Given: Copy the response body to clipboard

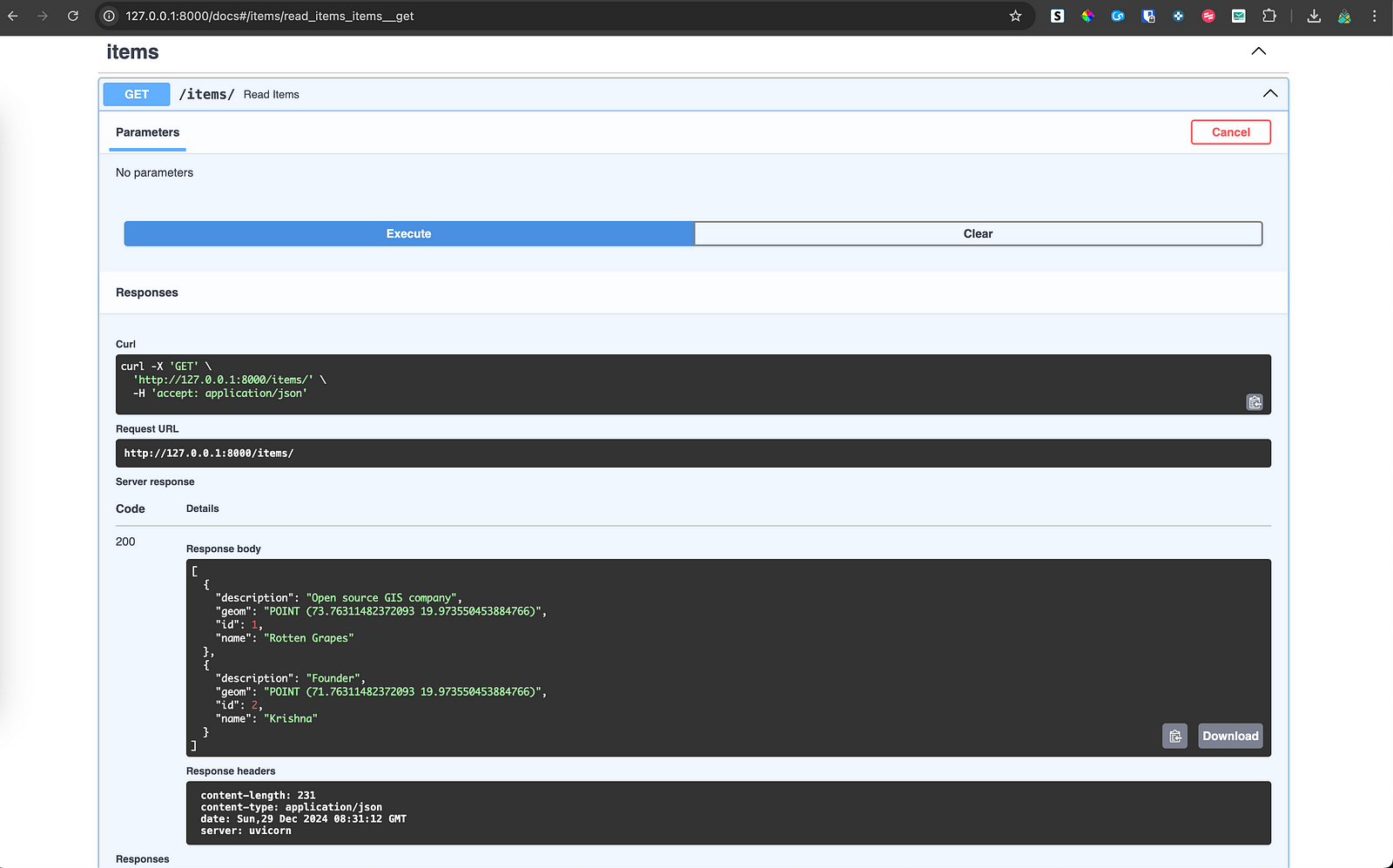Looking at the screenshot, I should pyautogui.click(x=1174, y=737).
